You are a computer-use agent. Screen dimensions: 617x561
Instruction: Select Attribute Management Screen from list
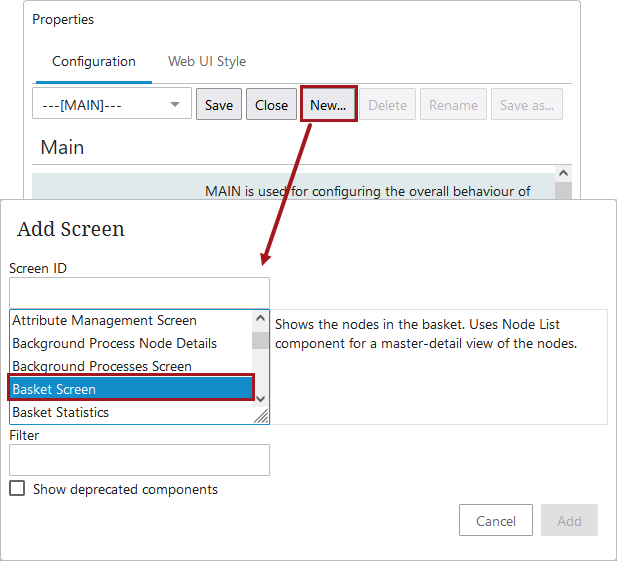pos(105,321)
